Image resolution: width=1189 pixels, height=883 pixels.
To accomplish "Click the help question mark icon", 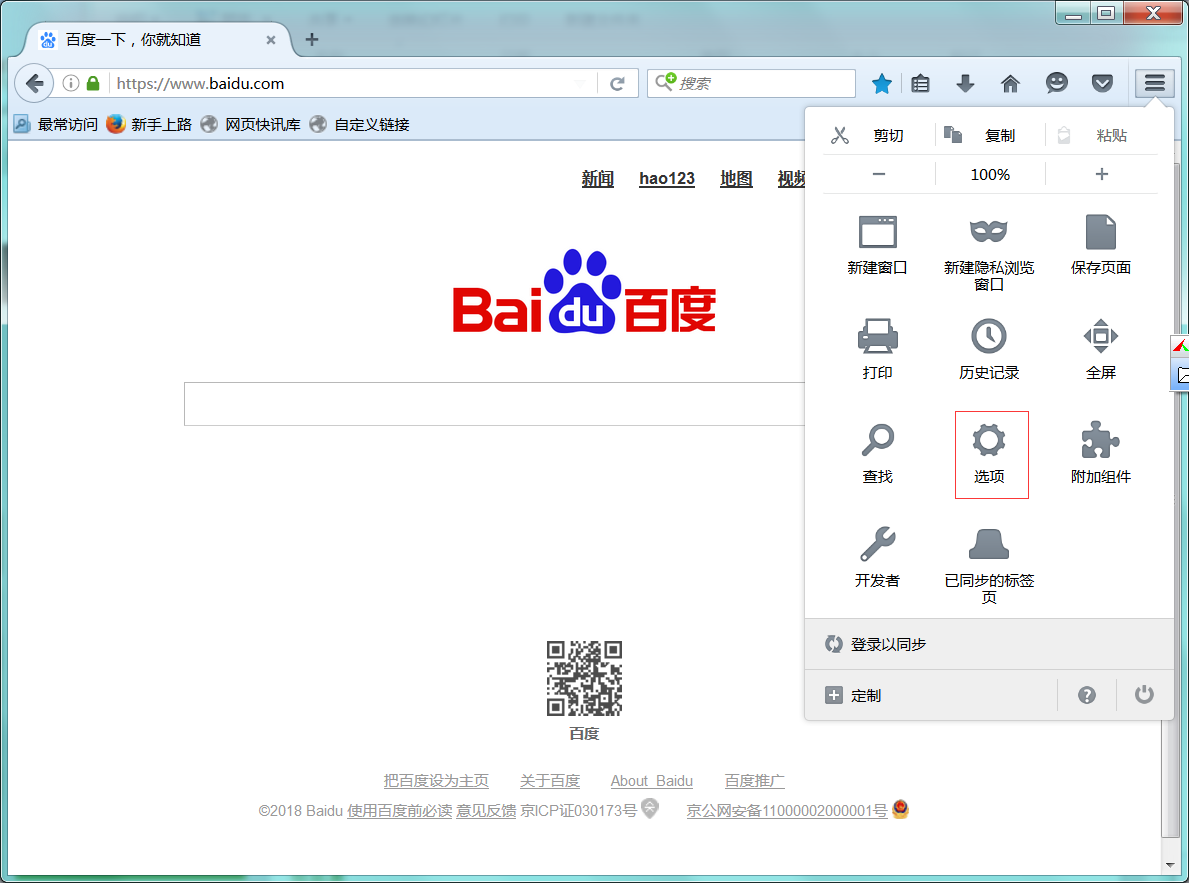I will (1087, 695).
